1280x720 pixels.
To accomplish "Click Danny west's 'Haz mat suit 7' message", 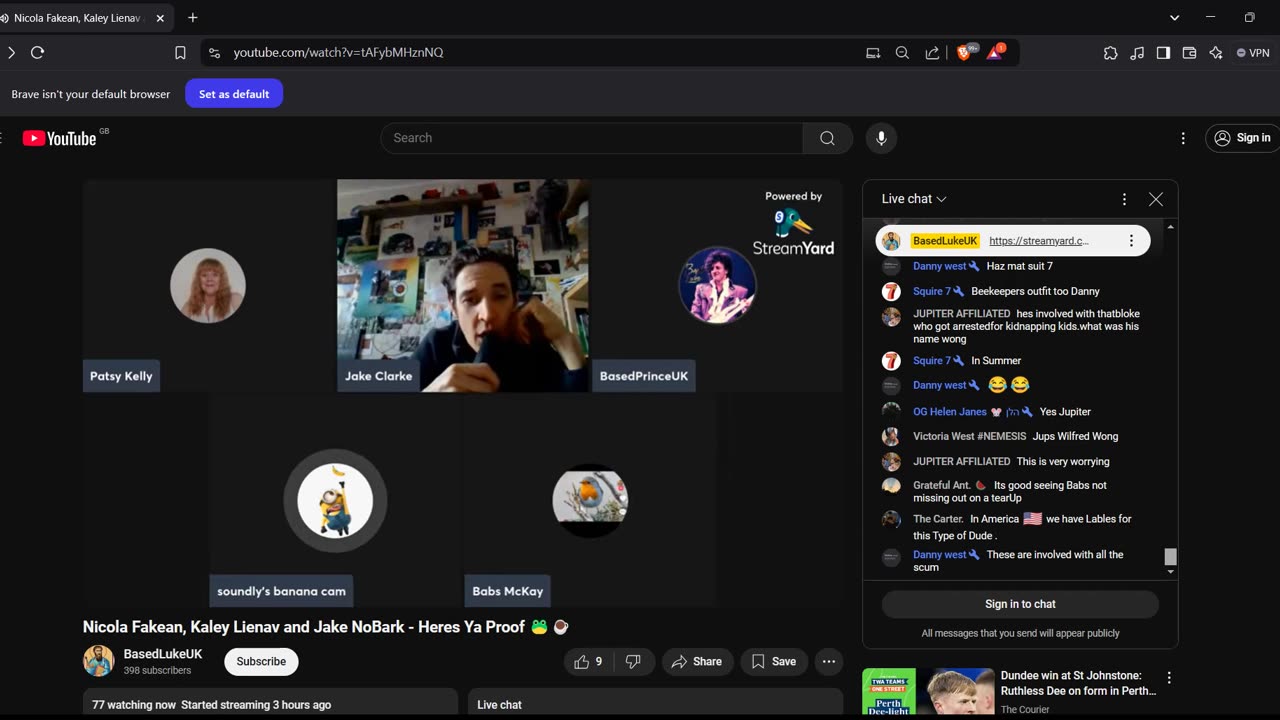I will tap(1019, 266).
